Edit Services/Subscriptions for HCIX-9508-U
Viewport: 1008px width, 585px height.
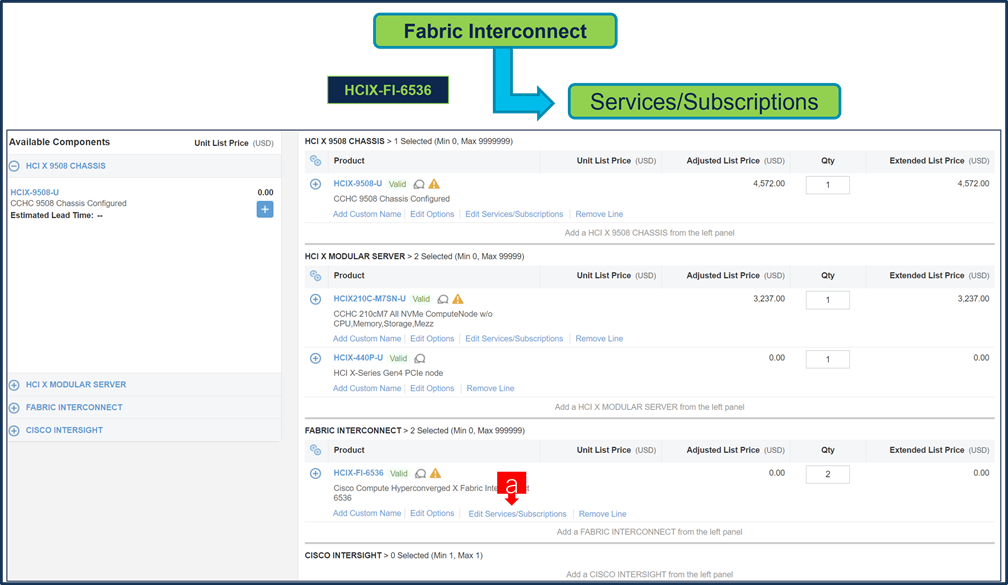click(514, 214)
